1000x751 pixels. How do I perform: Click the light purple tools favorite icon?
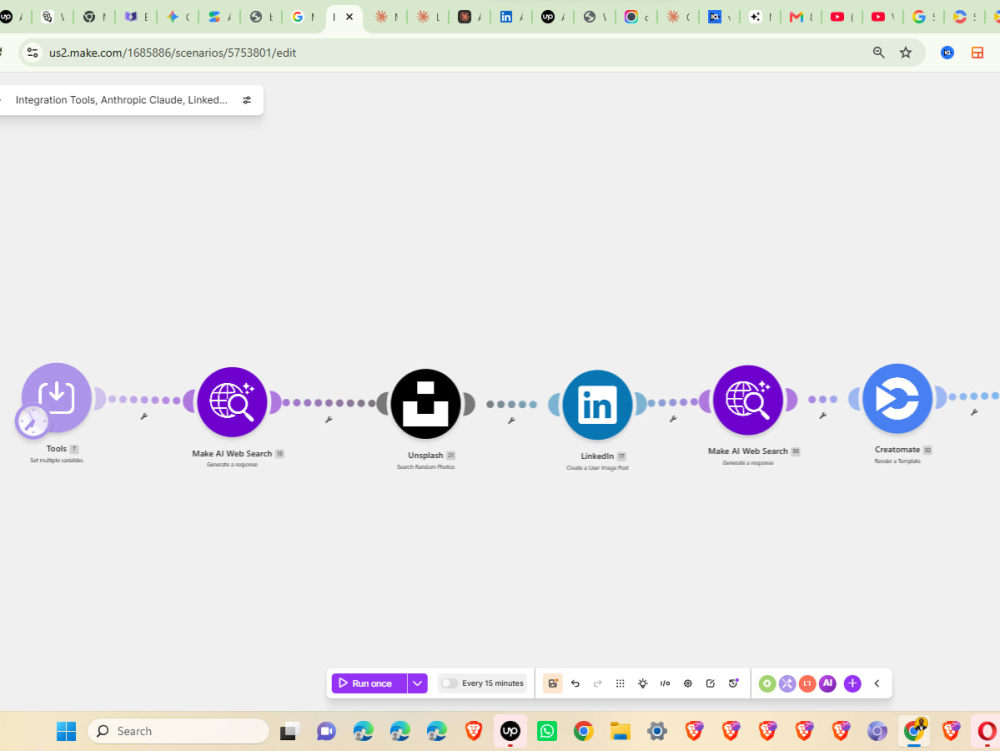click(x=788, y=683)
